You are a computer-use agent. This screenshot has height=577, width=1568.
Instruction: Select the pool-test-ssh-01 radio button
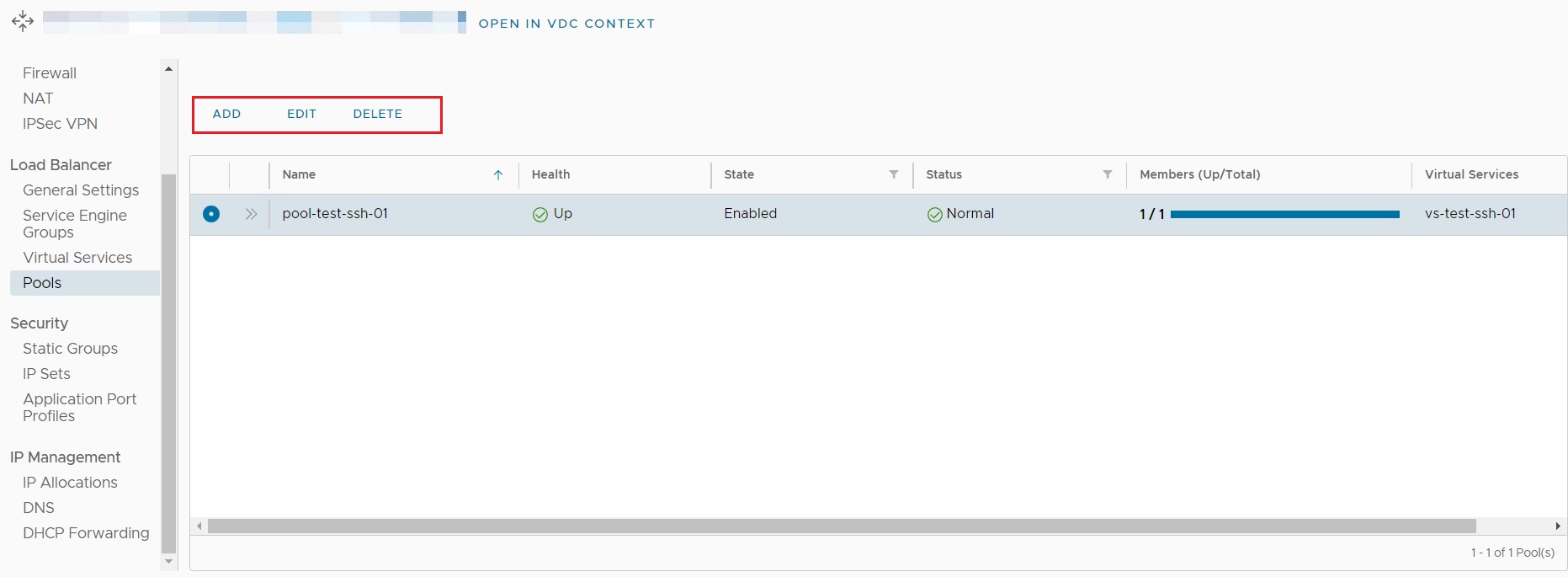point(211,214)
